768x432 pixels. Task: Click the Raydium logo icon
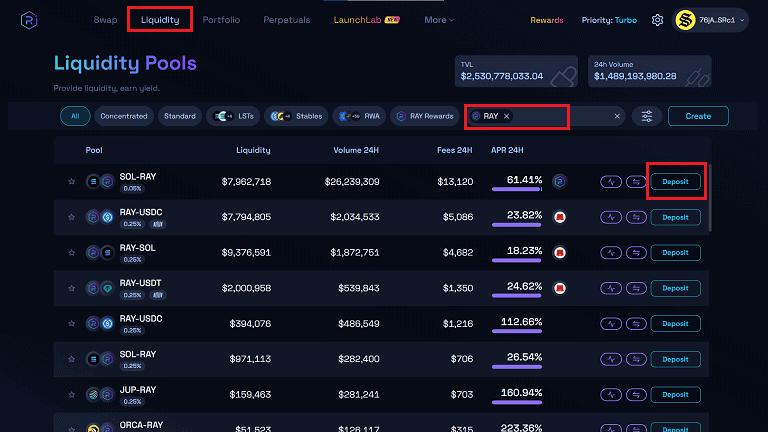tap(29, 20)
